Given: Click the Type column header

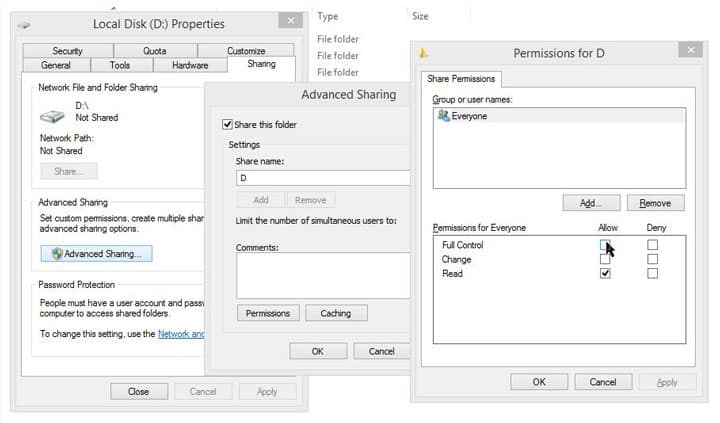Looking at the screenshot, I should click(x=328, y=17).
